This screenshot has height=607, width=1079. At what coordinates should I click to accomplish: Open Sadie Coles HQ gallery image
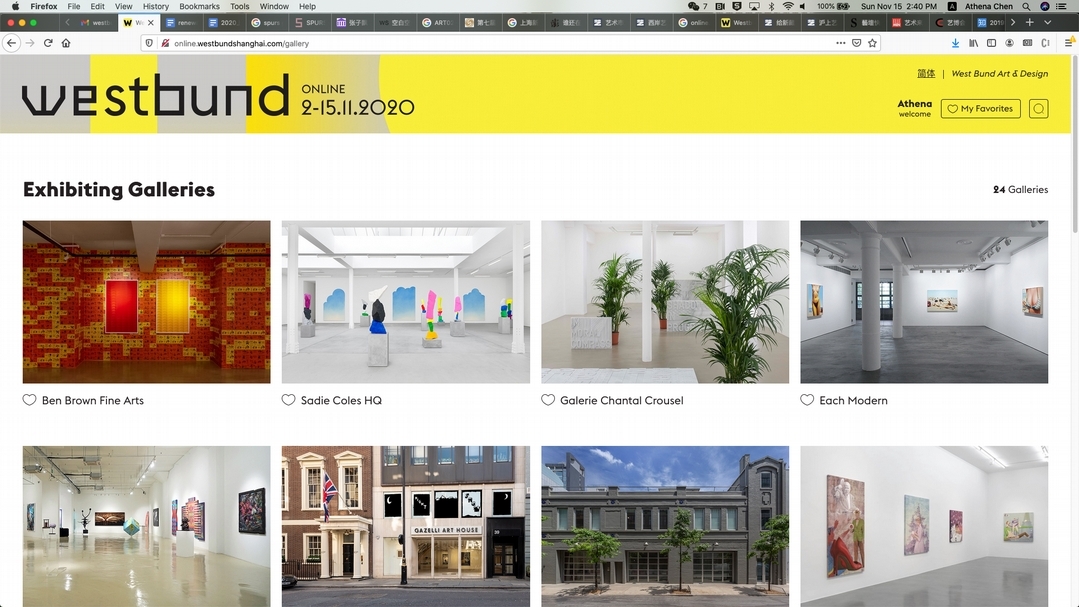406,302
